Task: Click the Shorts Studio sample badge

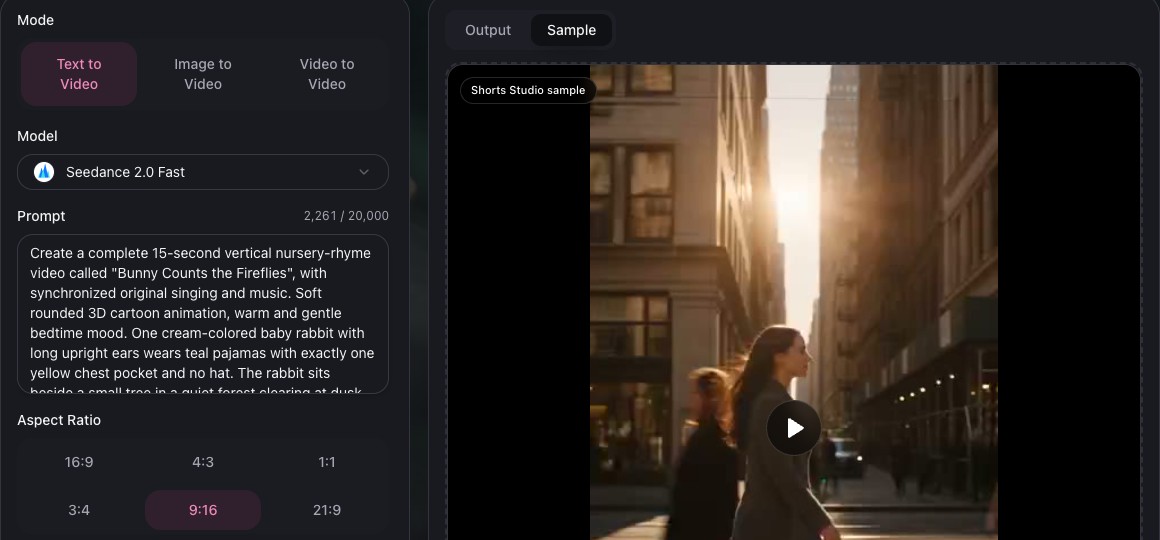Action: [528, 90]
